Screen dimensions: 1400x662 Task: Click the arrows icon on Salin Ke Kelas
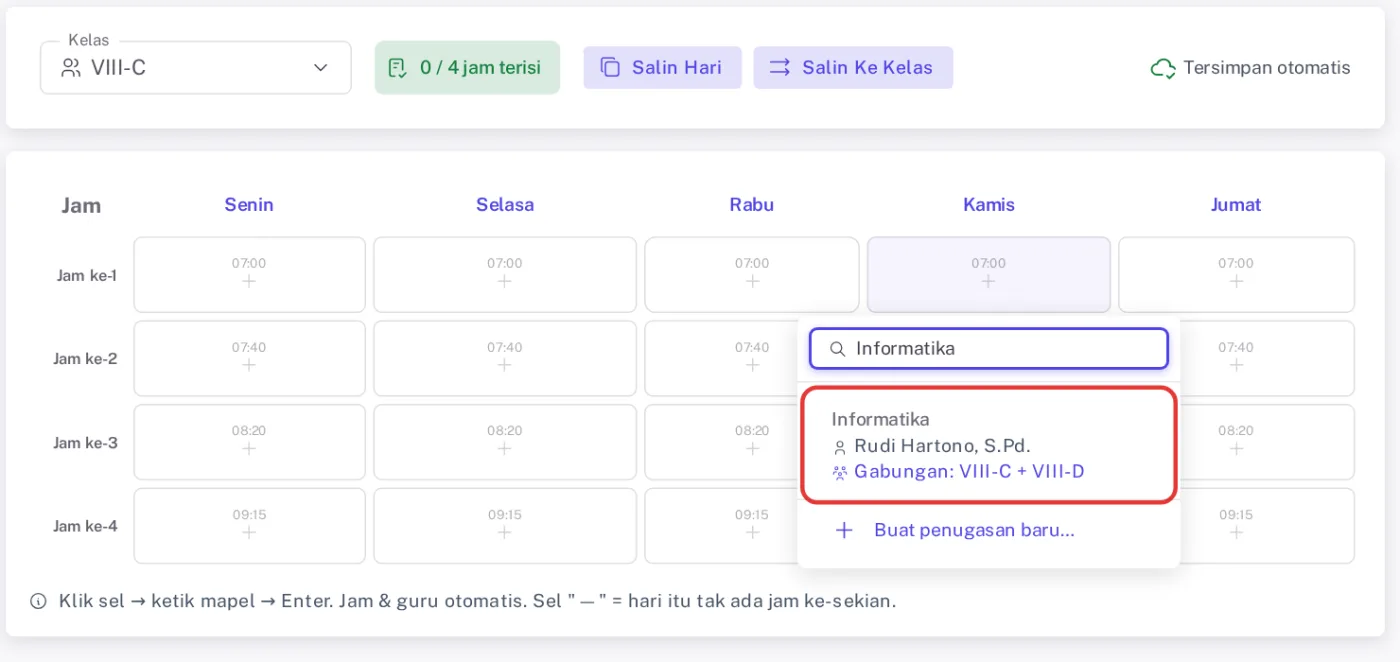(x=780, y=68)
